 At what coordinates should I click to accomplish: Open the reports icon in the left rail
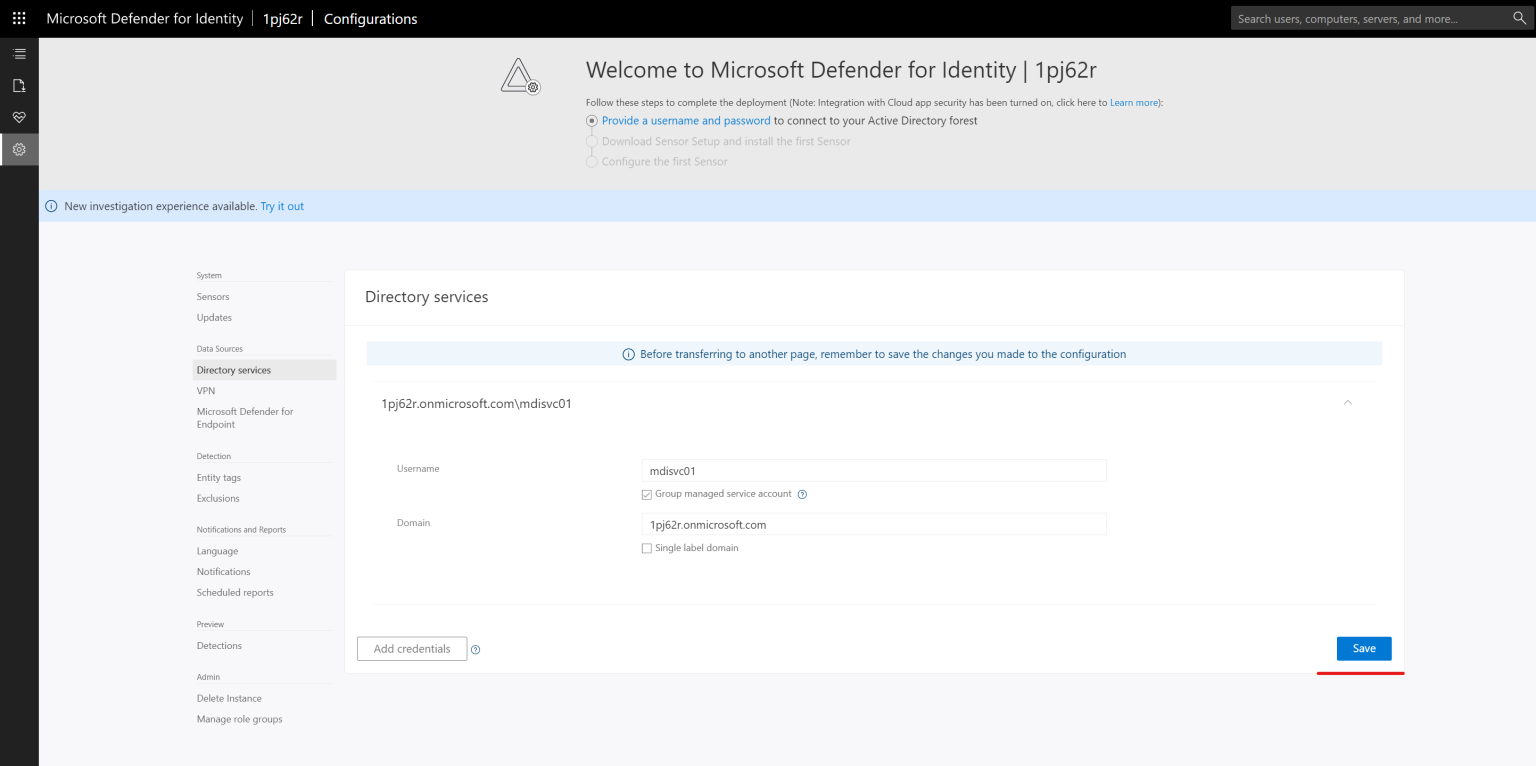19,85
